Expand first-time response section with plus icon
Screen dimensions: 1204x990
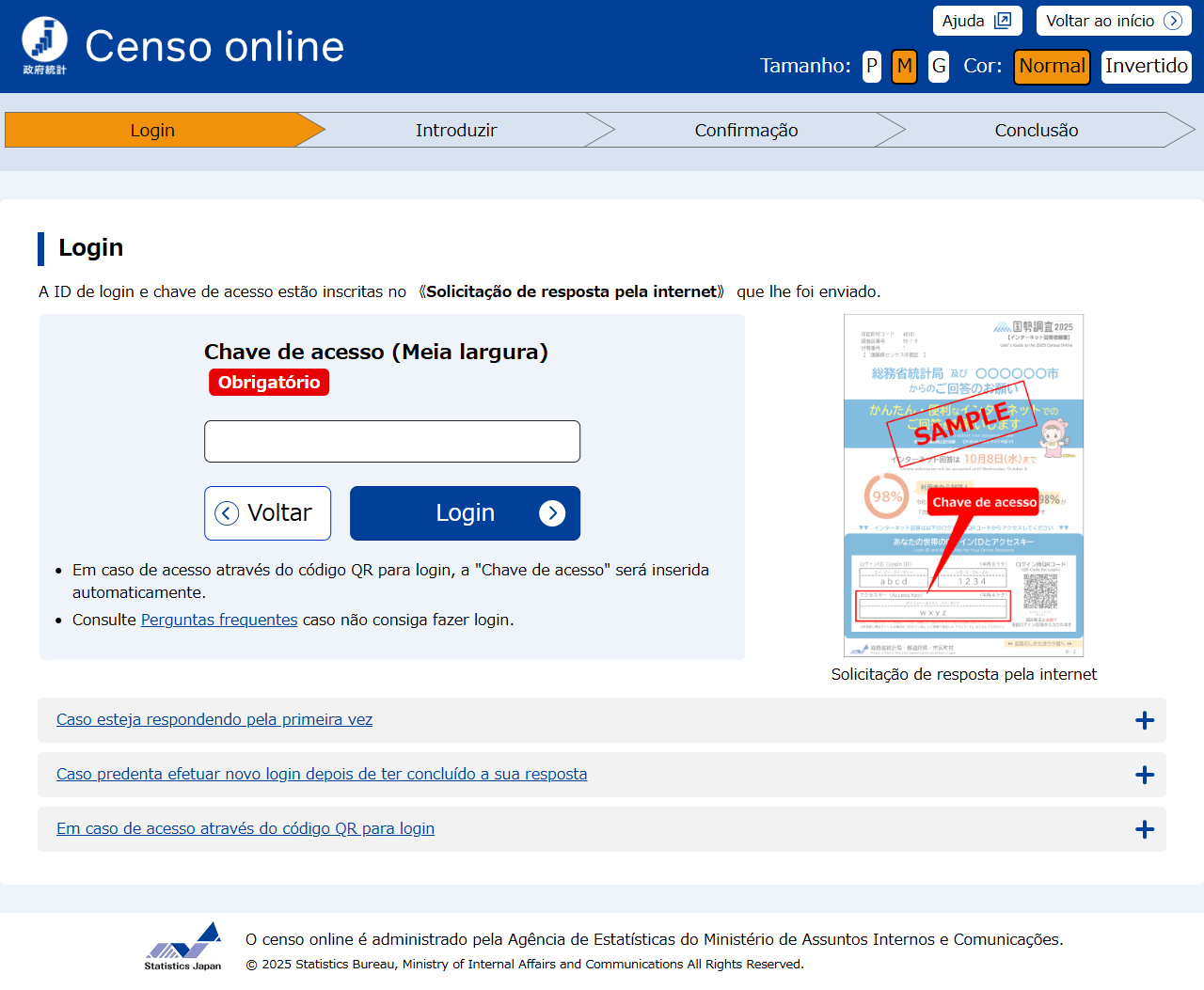click(x=1145, y=721)
